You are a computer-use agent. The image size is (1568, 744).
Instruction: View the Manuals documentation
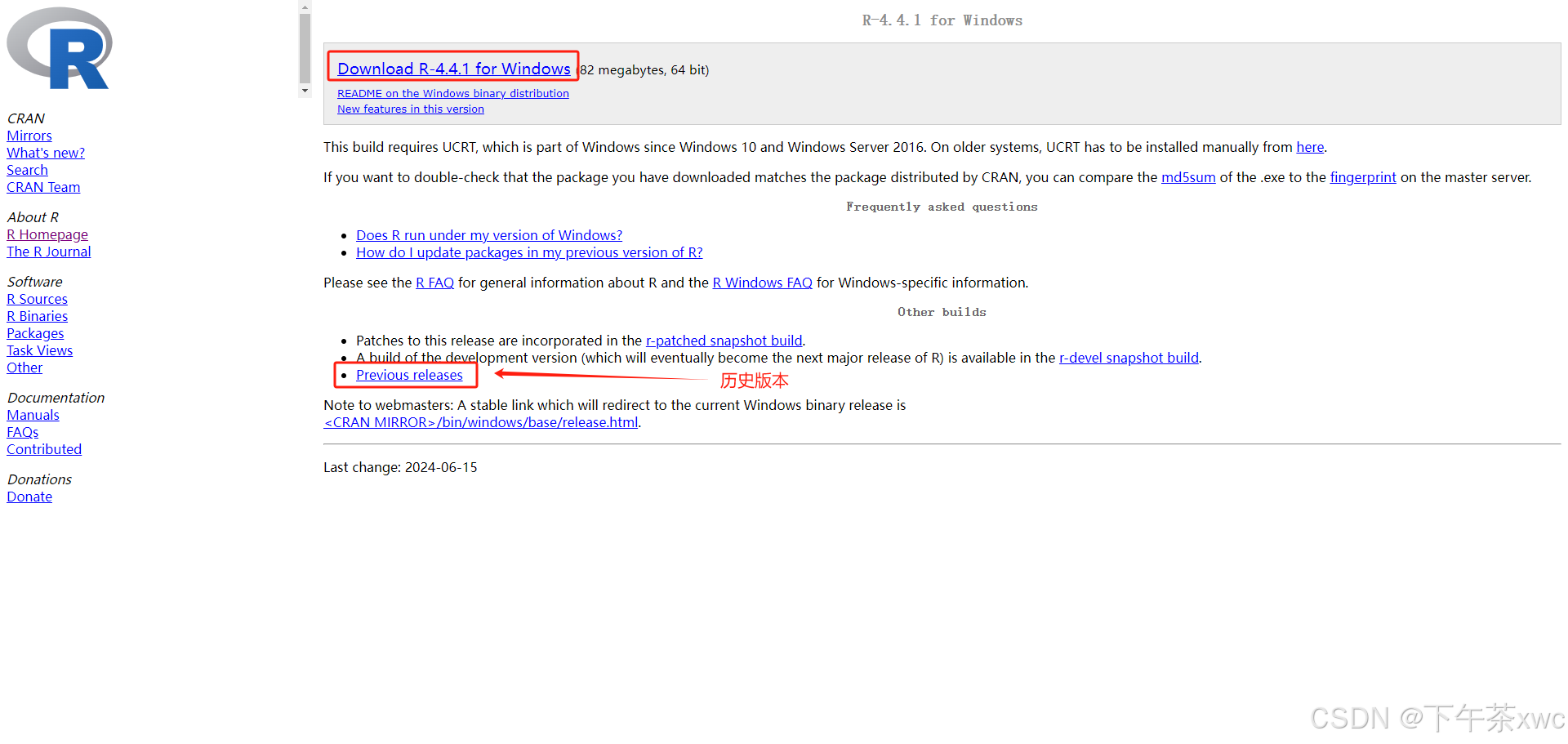[33, 415]
